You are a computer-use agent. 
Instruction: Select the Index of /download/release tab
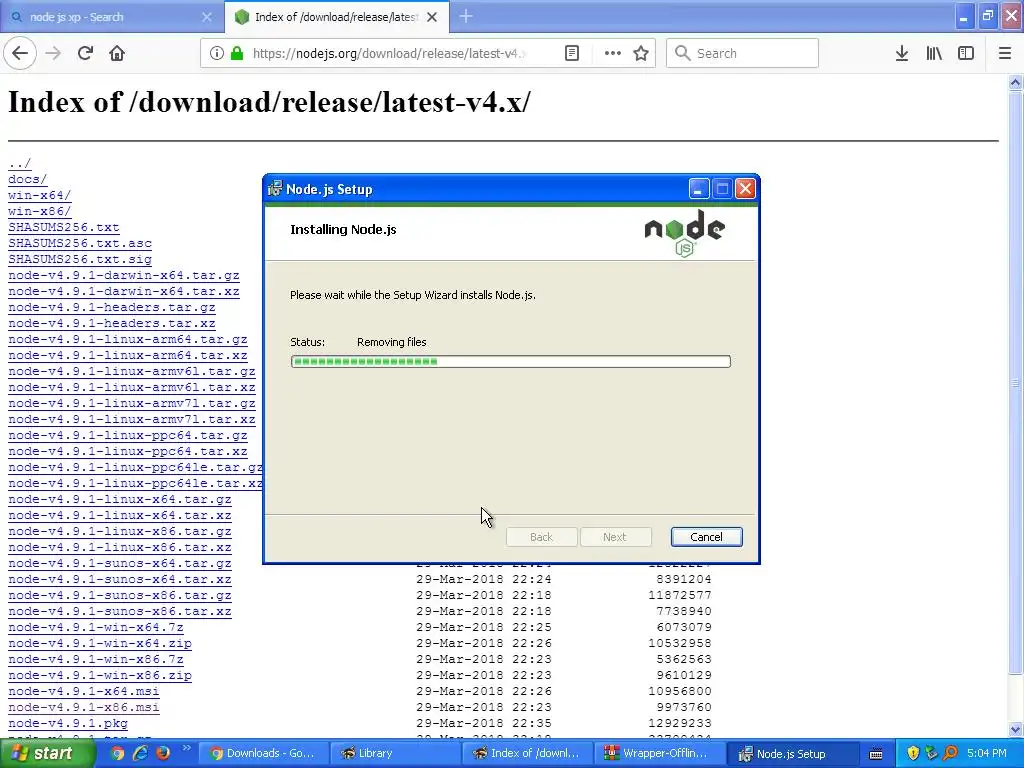pyautogui.click(x=336, y=17)
